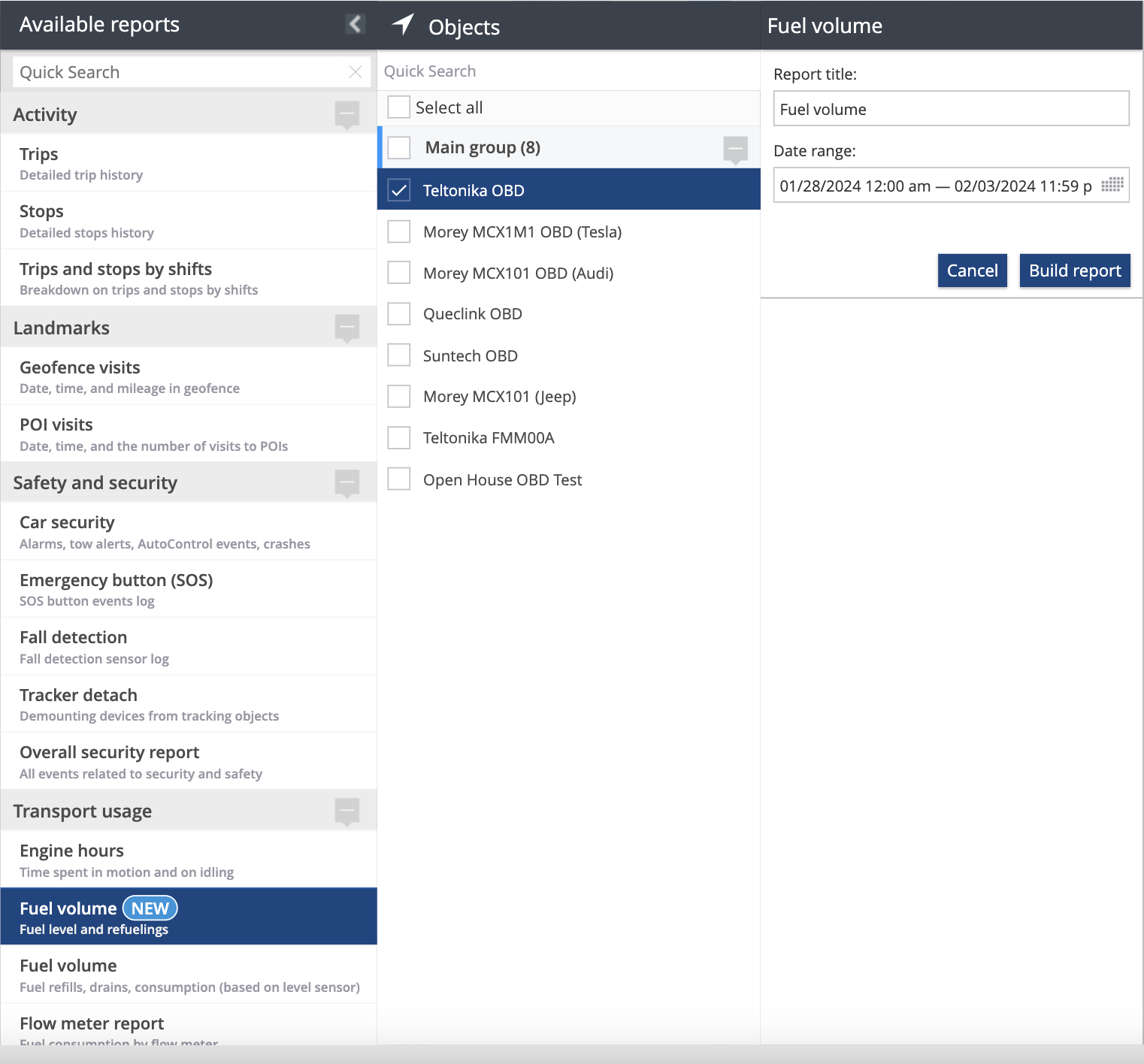This screenshot has width=1144, height=1064.
Task: Focus the reports Quick Search box
Action: 177,72
